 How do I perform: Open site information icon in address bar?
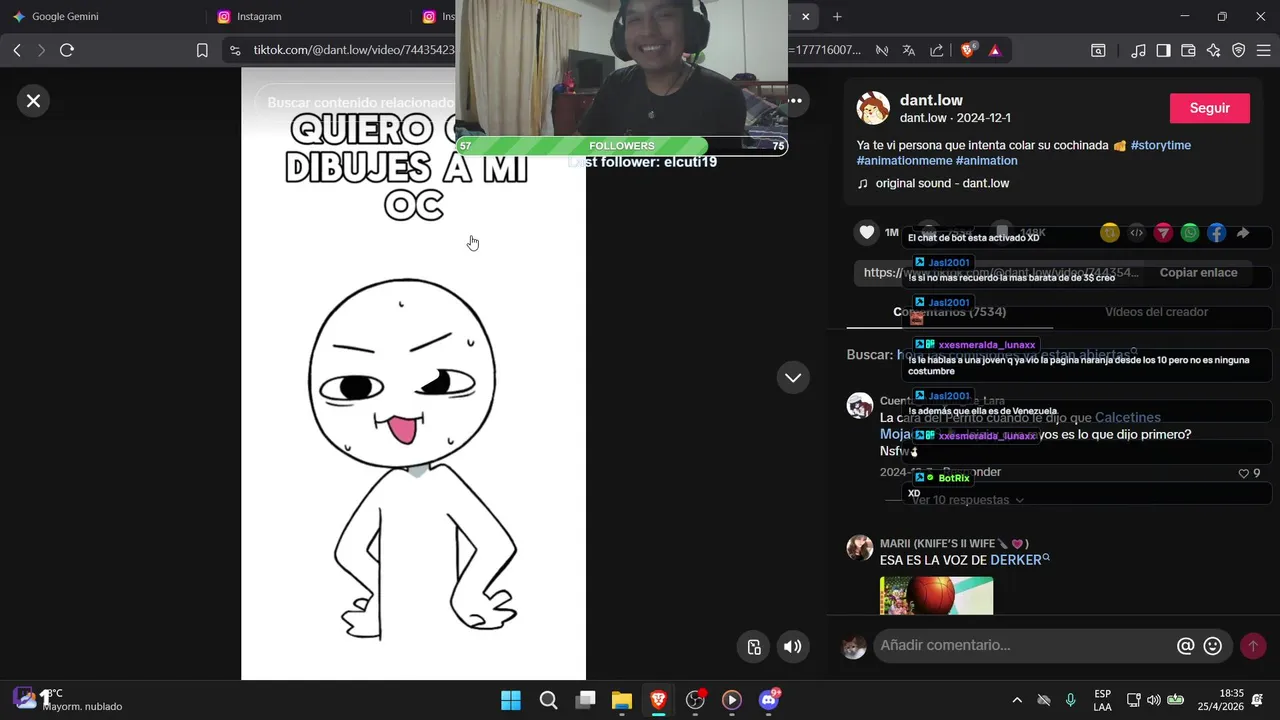(x=235, y=50)
